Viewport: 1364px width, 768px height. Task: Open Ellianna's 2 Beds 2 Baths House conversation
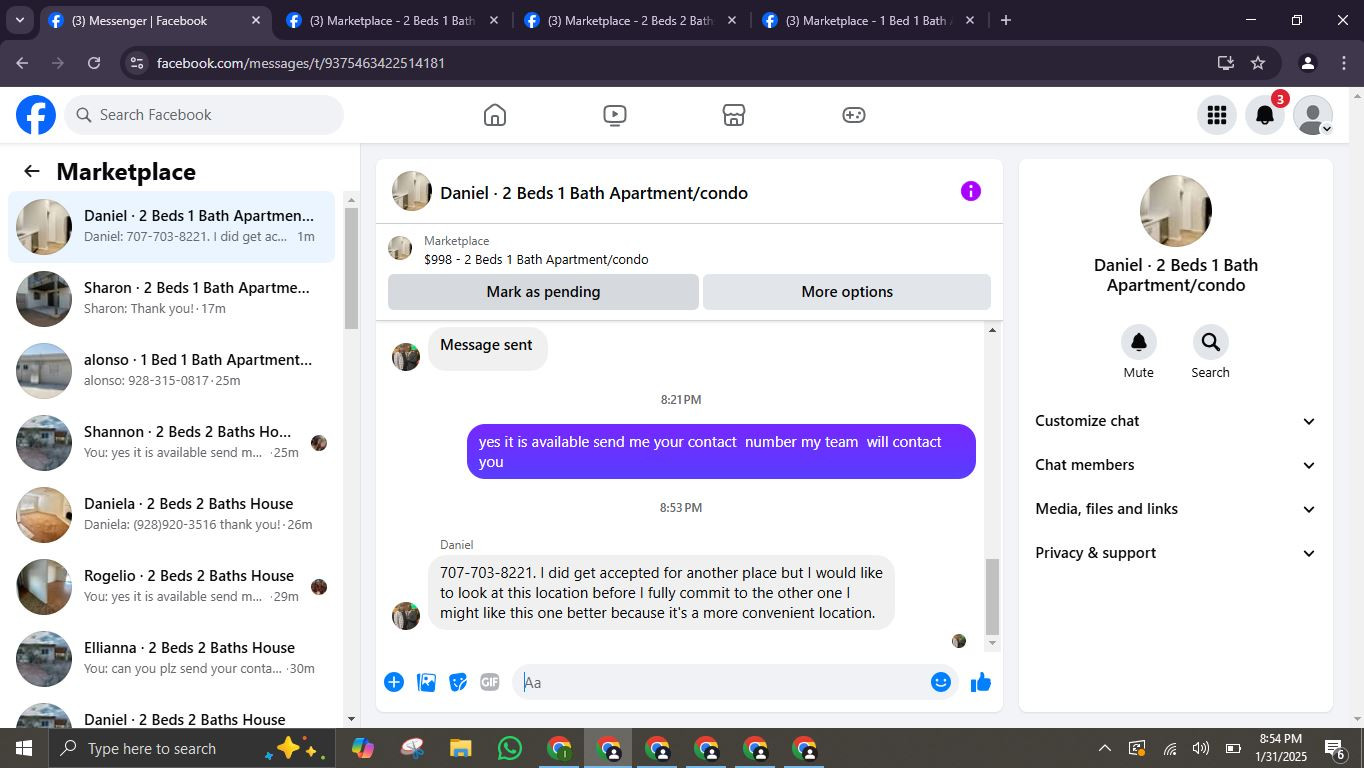[x=172, y=659]
